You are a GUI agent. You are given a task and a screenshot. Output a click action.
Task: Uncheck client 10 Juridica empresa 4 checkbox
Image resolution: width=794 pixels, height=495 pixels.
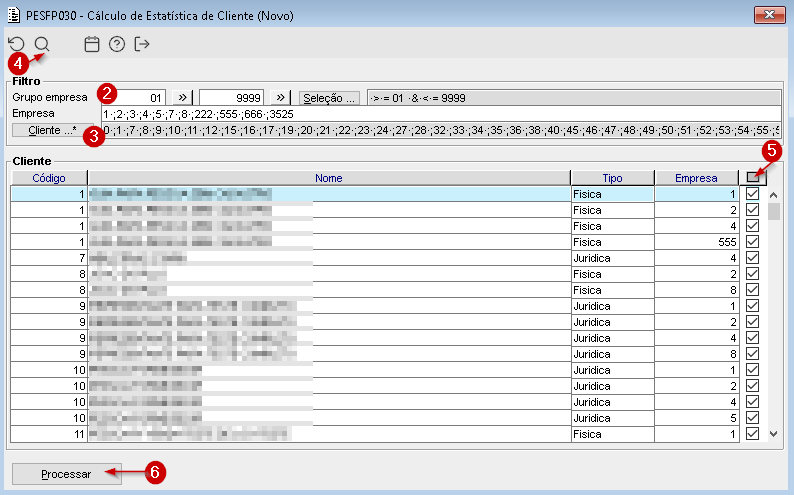752,402
